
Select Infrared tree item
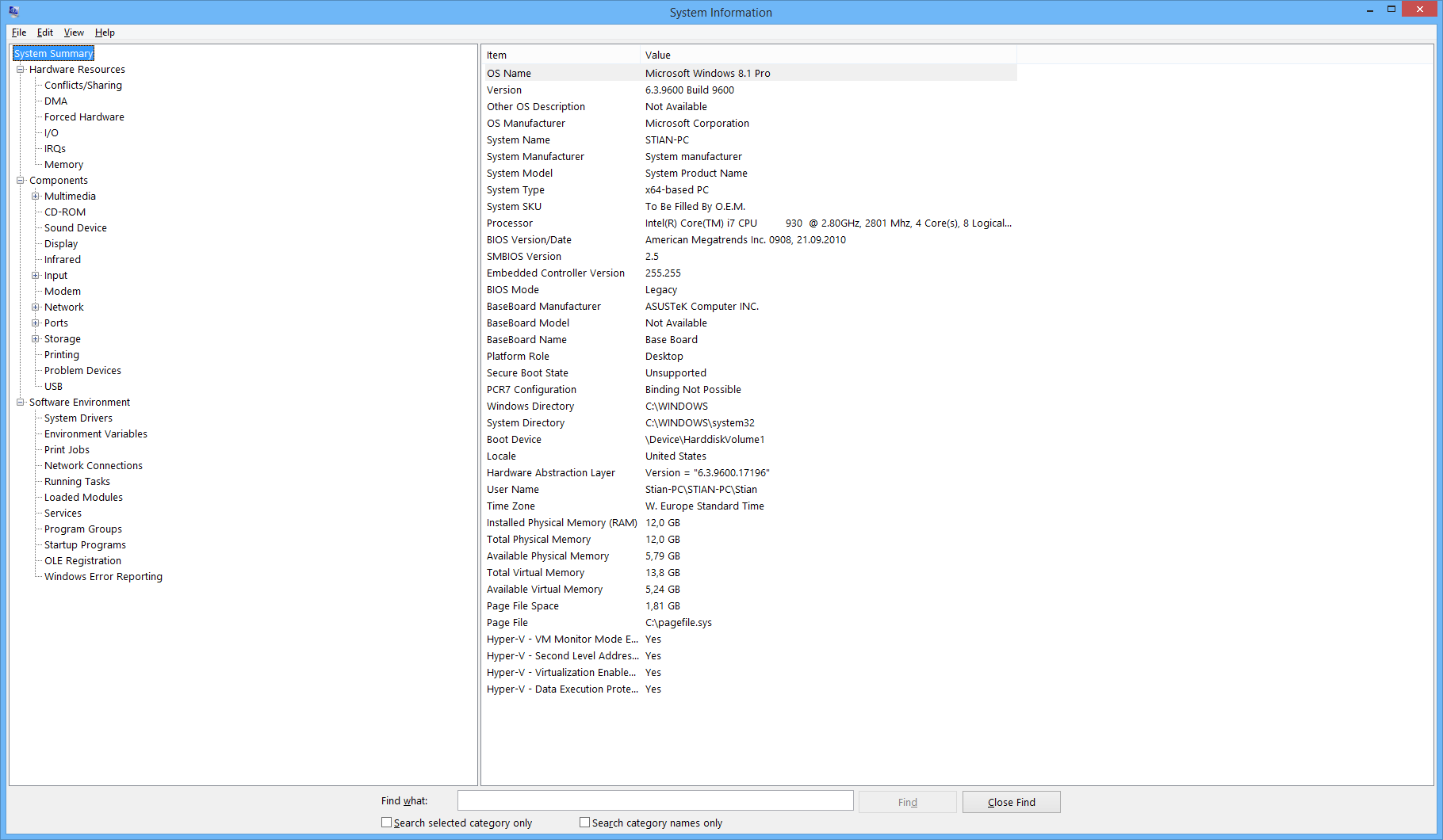[x=63, y=260]
